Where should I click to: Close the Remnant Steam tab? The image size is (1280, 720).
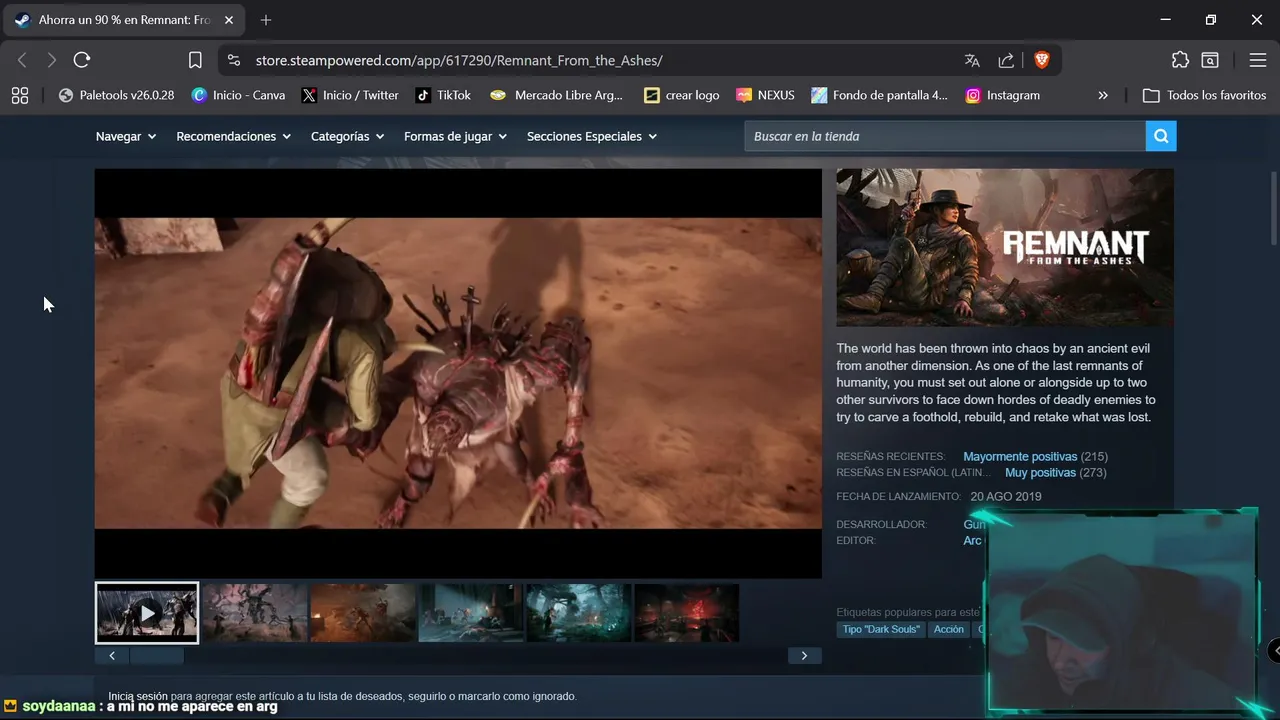tap(228, 20)
